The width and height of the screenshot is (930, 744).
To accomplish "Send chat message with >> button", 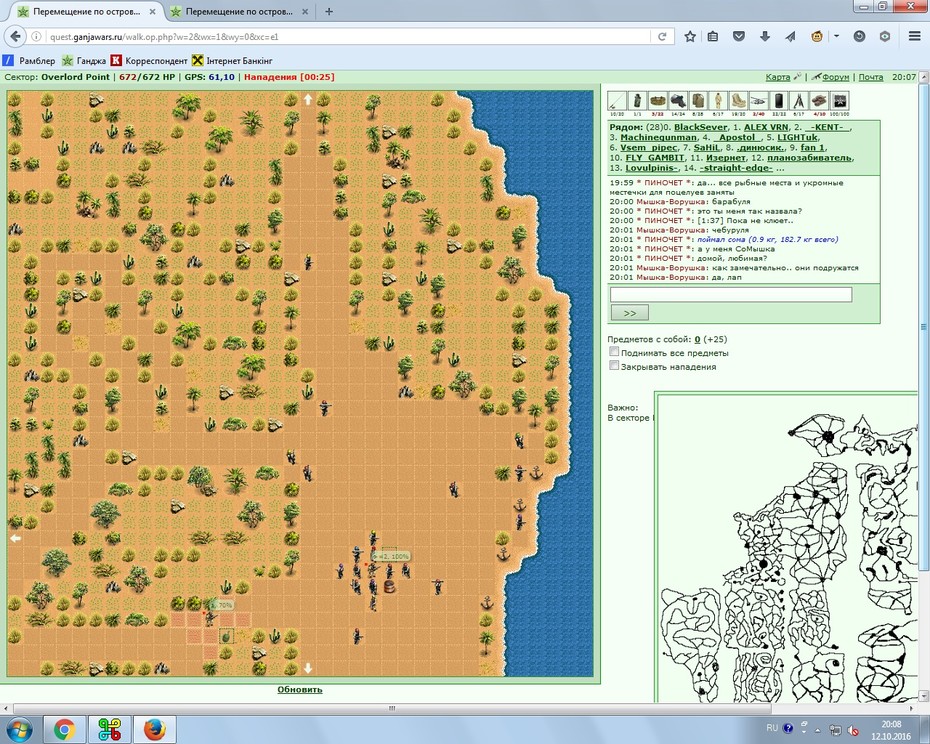I will click(x=630, y=313).
